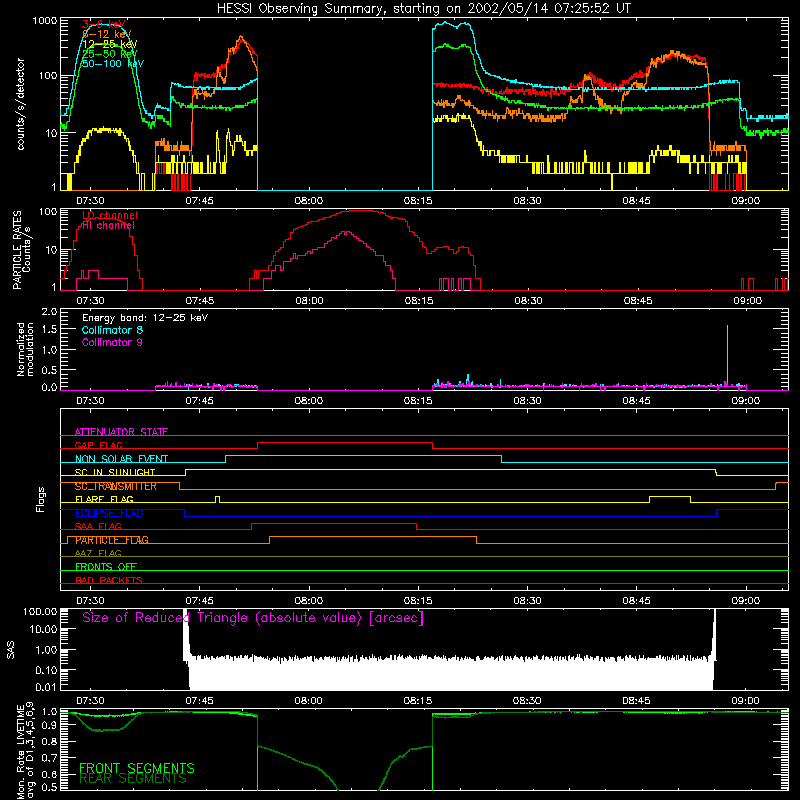The height and width of the screenshot is (800, 800).
Task: Select the 6-12 keV legend label
Action: tap(107, 34)
